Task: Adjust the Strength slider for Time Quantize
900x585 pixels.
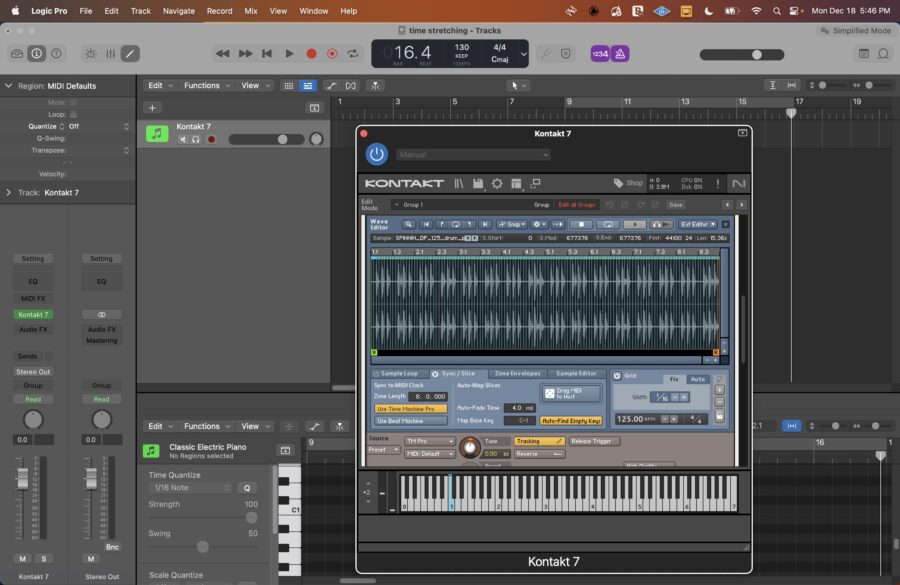Action: (x=252, y=517)
